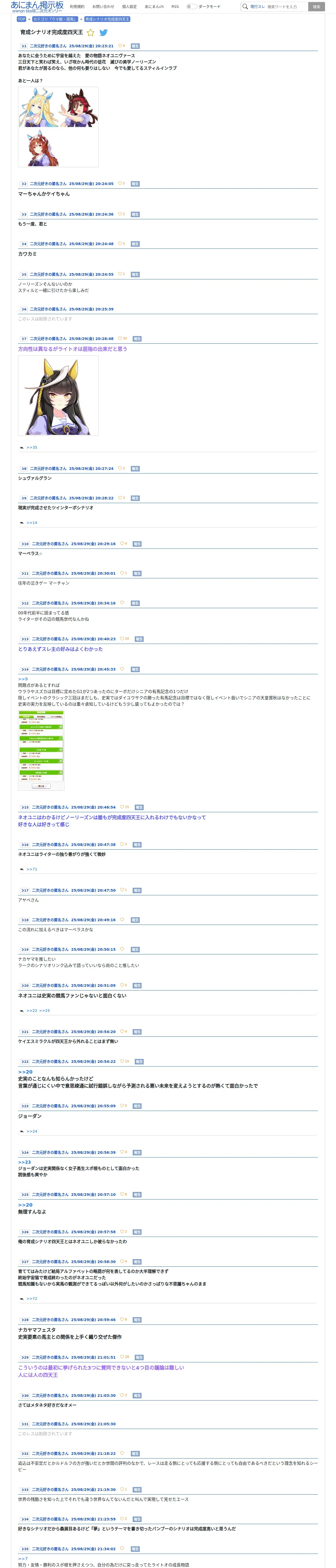This screenshot has width=336, height=1568.
Task: Report post 1 with the 報告 button
Action: 135,46
